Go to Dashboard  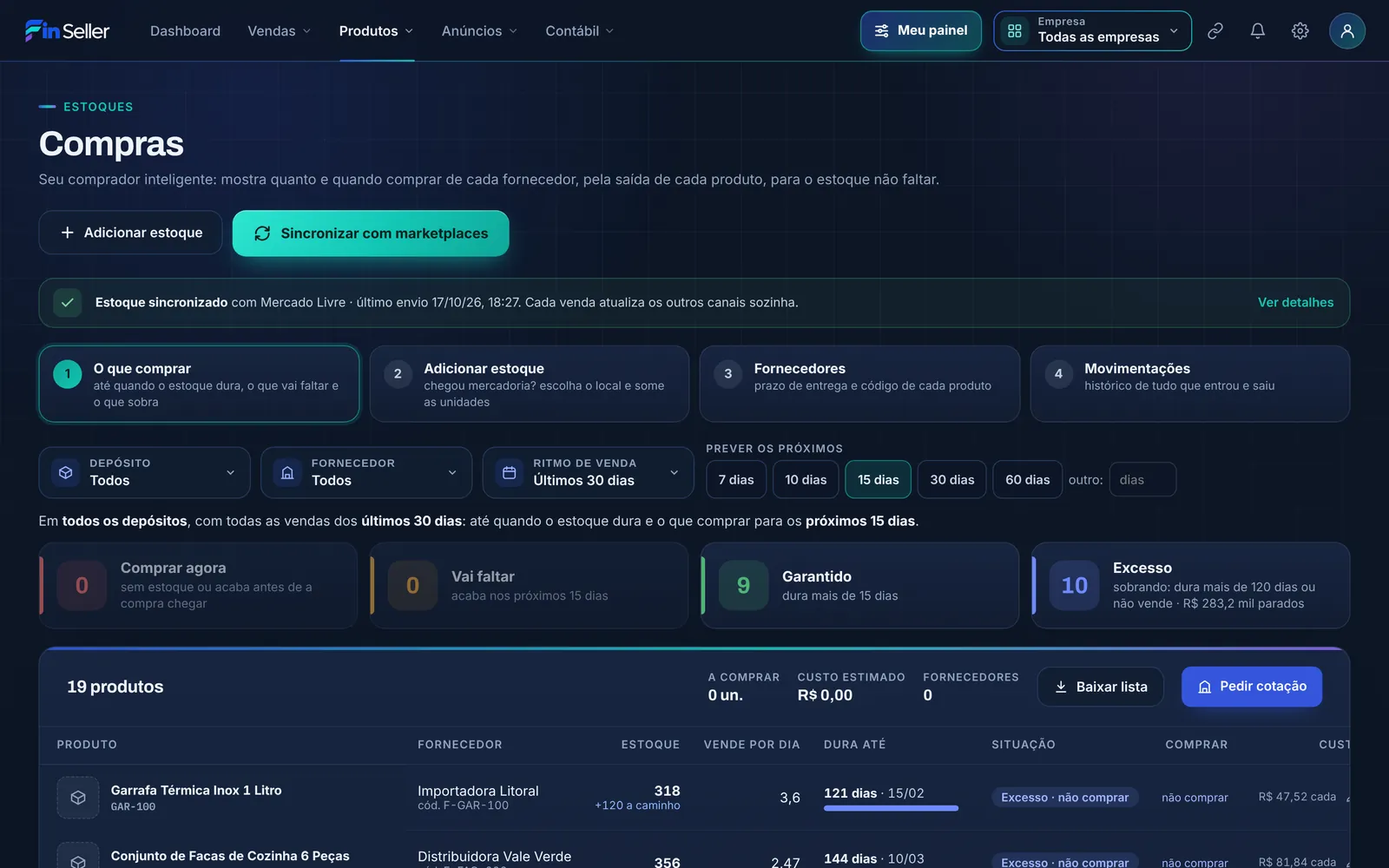(x=185, y=31)
